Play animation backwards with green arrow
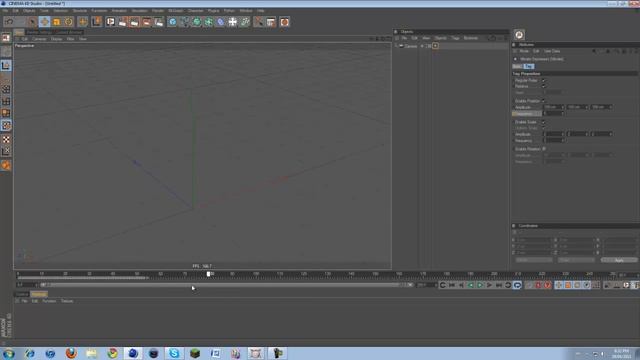The image size is (640, 360). tap(471, 285)
